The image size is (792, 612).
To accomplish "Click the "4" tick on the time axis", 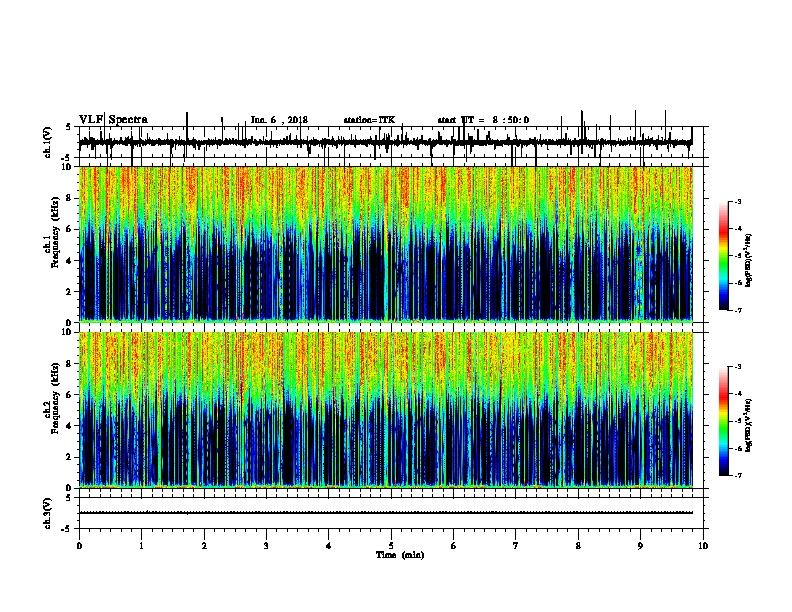I will 329,546.
